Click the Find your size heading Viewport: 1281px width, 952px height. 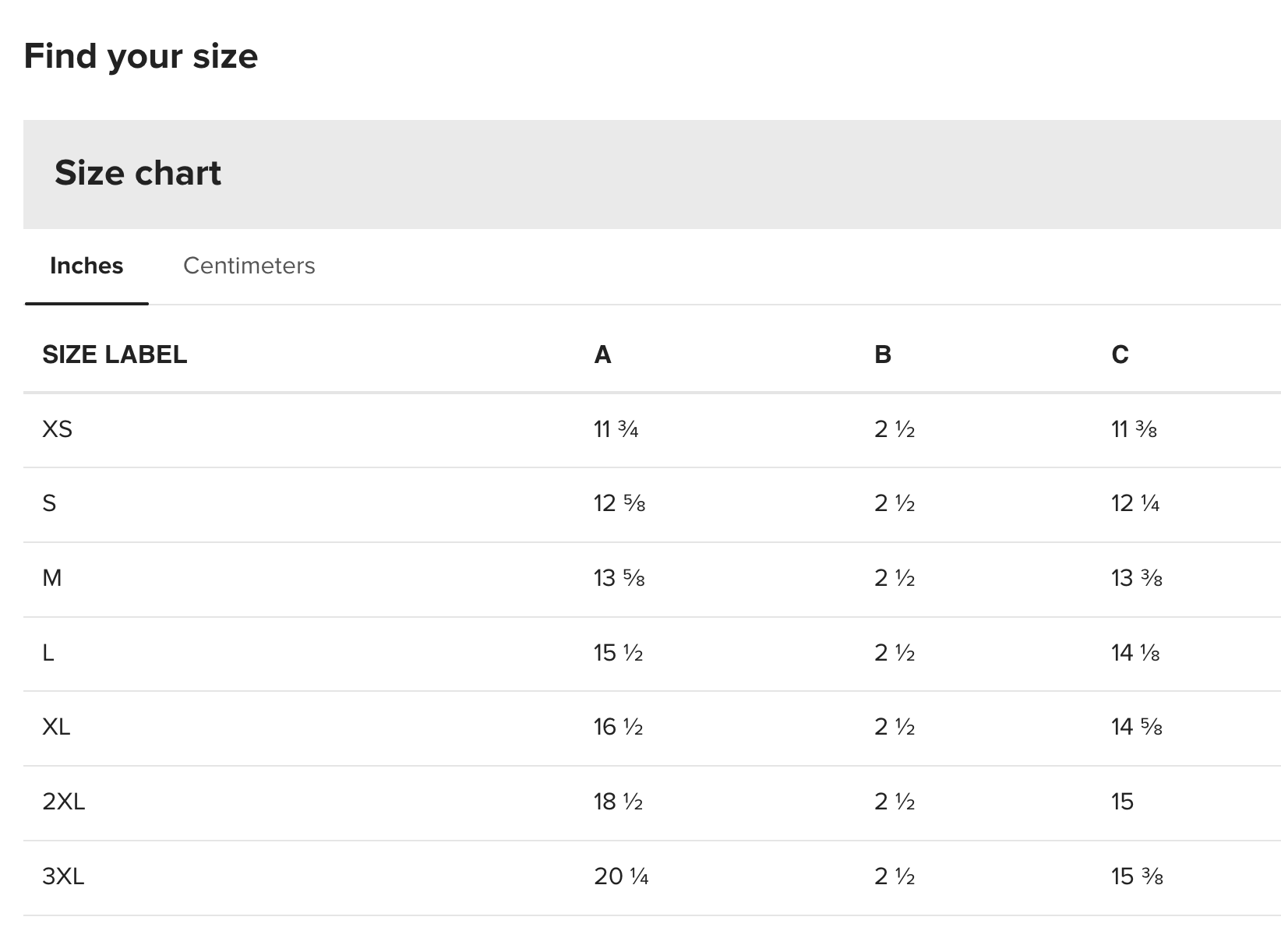(141, 56)
